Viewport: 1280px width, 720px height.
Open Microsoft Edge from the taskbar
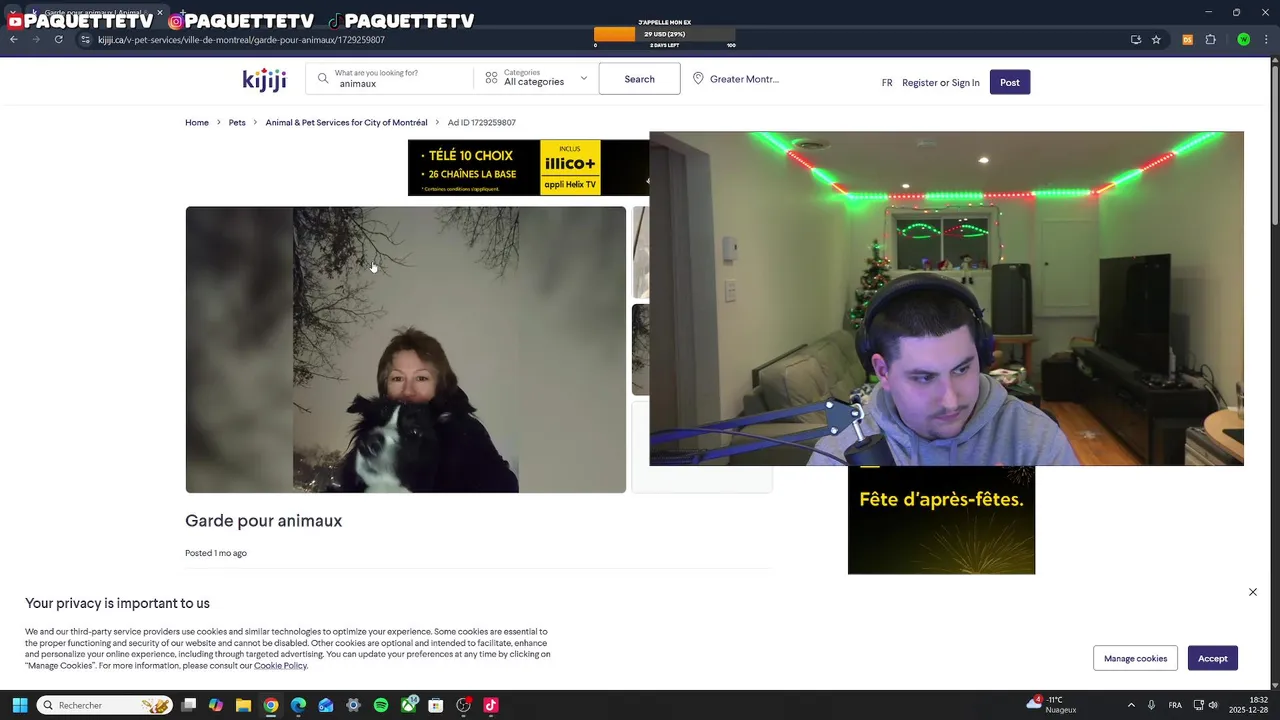tap(298, 705)
